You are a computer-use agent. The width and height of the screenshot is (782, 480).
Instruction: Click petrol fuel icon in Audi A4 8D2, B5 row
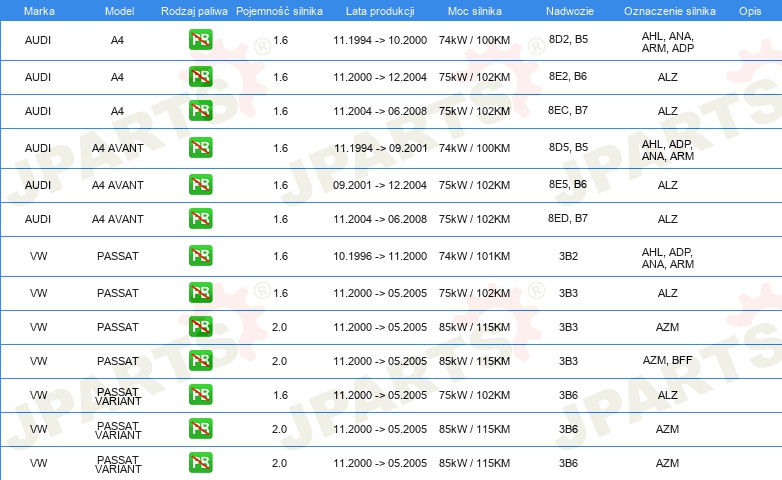coord(200,40)
